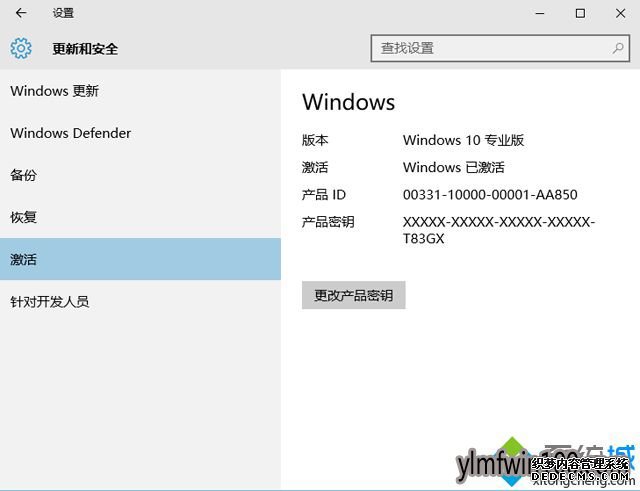
Task: Click the 更改产品密钥 button
Action: 353,295
